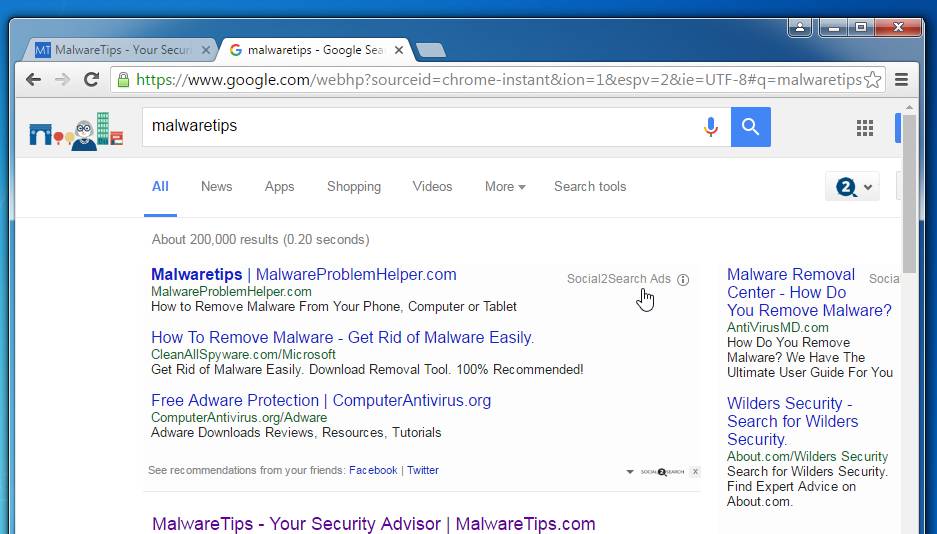Image resolution: width=937 pixels, height=534 pixels.
Task: Go back to the previous page
Action: point(33,79)
